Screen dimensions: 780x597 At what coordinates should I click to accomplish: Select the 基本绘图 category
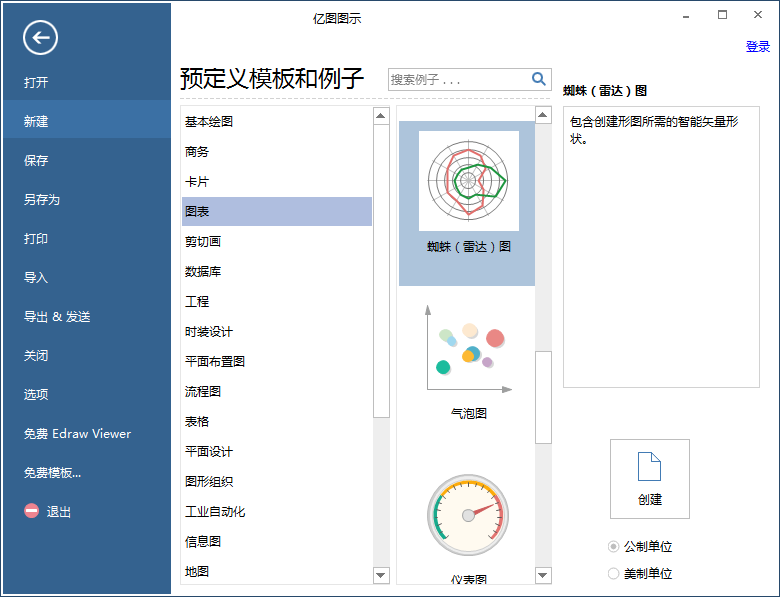pyautogui.click(x=277, y=121)
